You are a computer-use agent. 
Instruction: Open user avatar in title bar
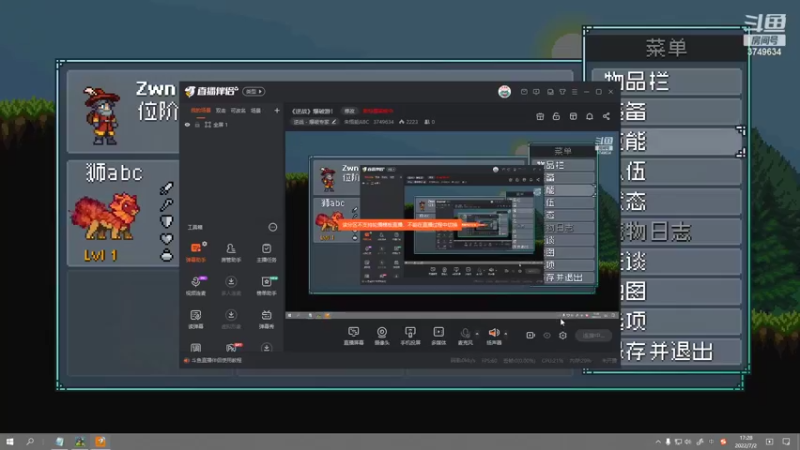504,92
